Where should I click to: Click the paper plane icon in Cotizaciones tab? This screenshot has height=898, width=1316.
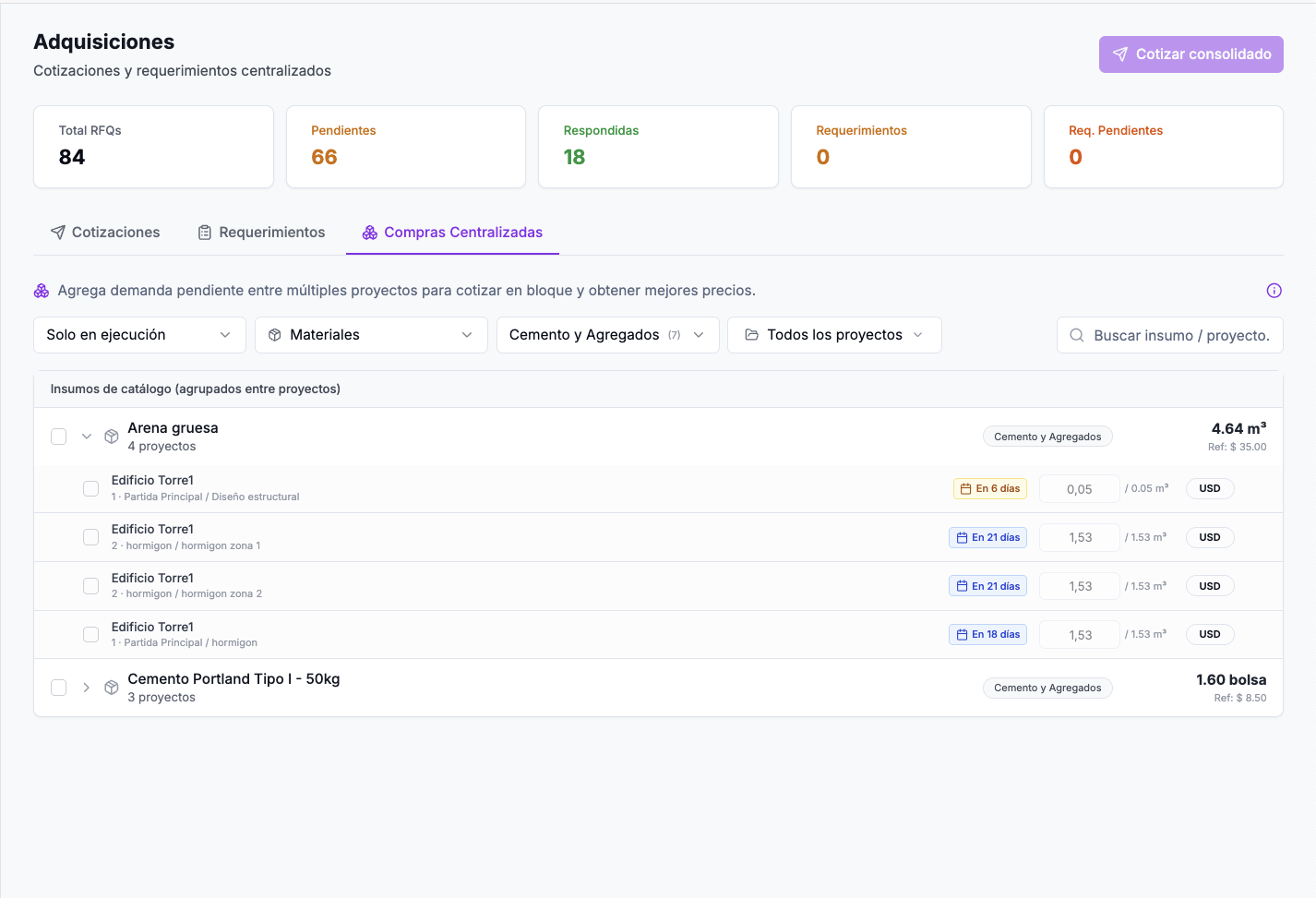pos(58,233)
